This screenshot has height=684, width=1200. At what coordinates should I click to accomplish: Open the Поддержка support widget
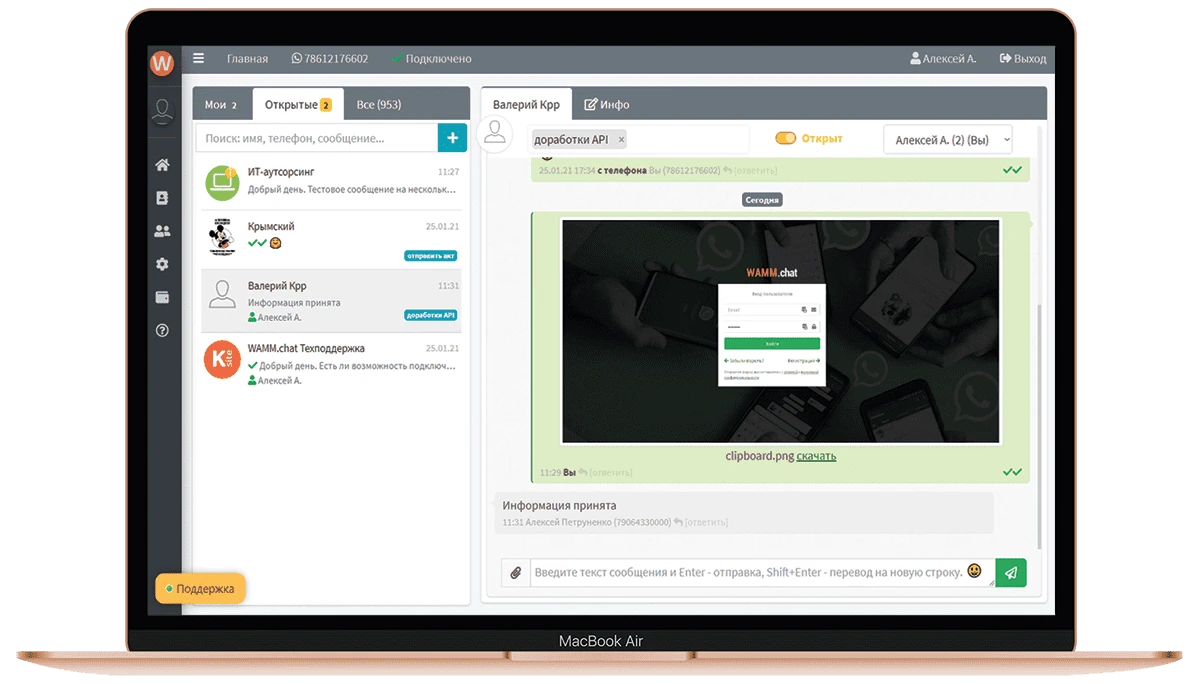click(200, 589)
